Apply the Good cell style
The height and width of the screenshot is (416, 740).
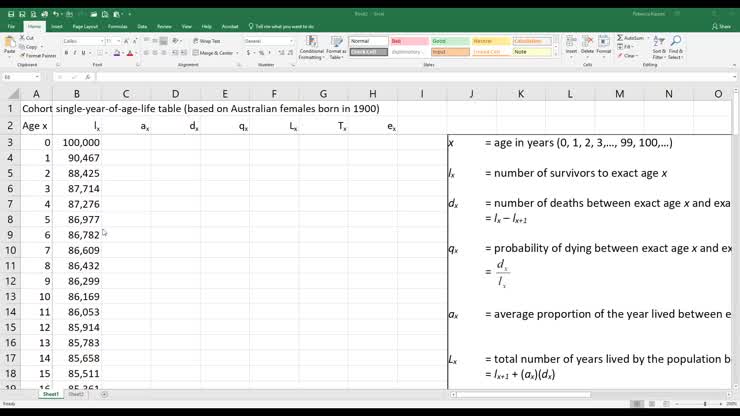pyautogui.click(x=450, y=42)
